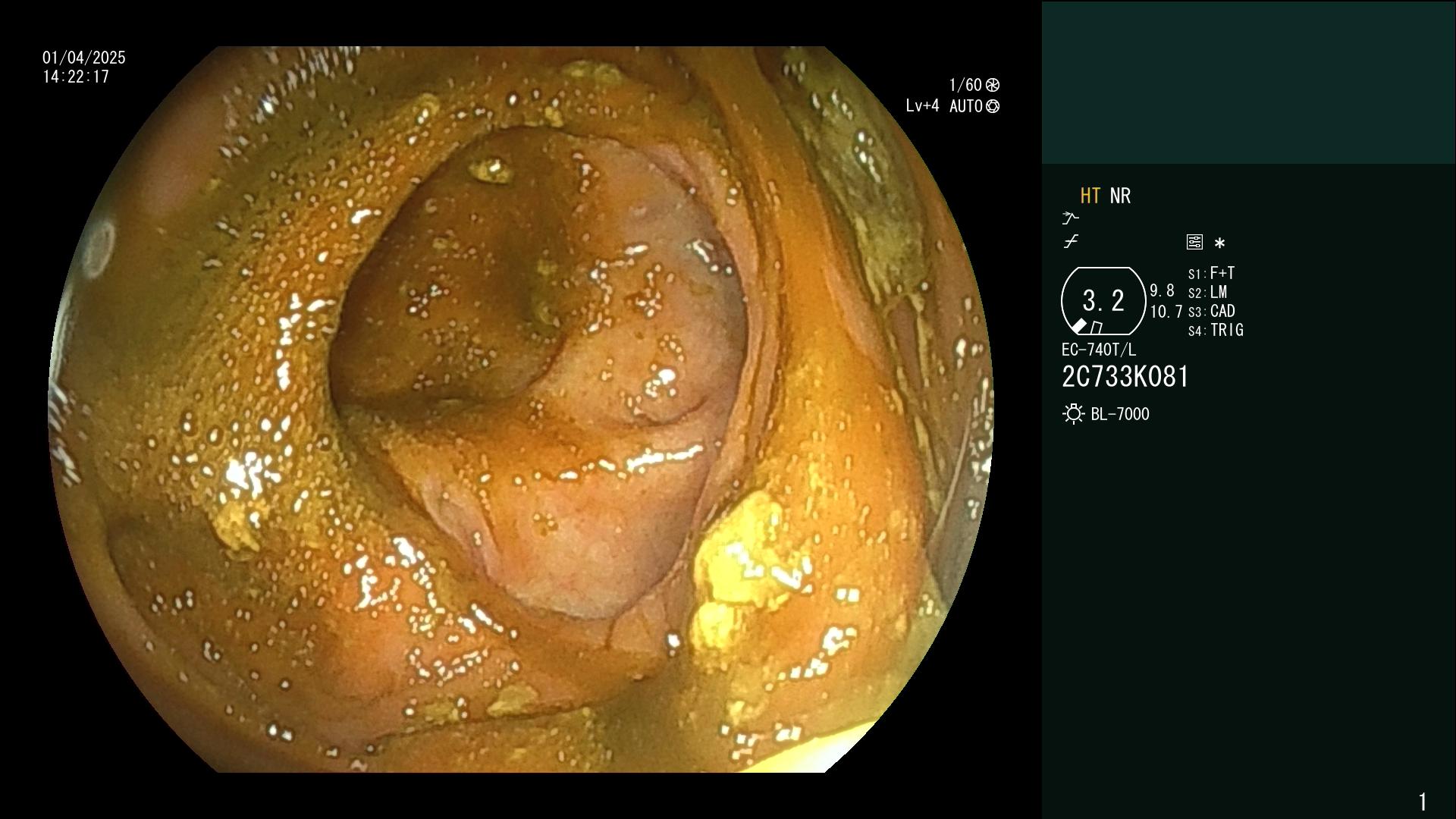
Task: Click the hollow rectangle marker in scope gauge
Action: [1097, 328]
